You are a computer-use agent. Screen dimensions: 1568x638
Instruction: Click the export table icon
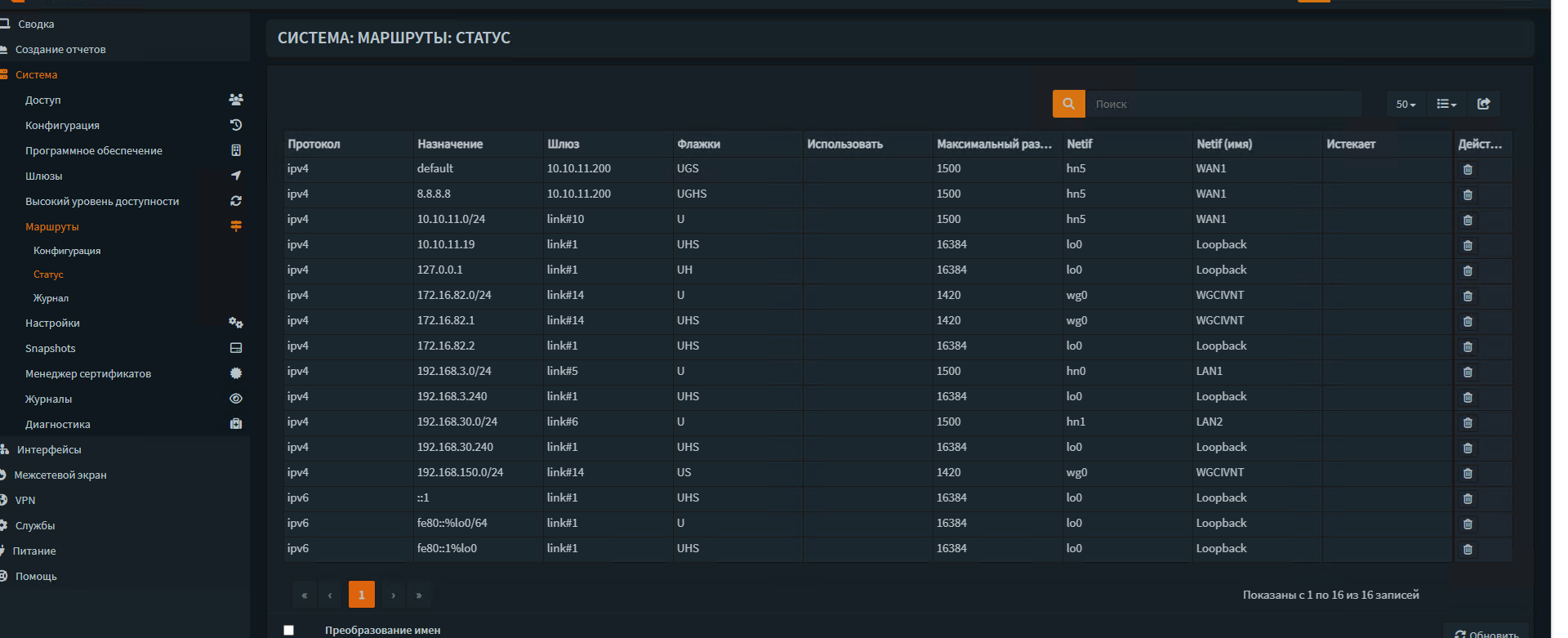(x=1484, y=104)
